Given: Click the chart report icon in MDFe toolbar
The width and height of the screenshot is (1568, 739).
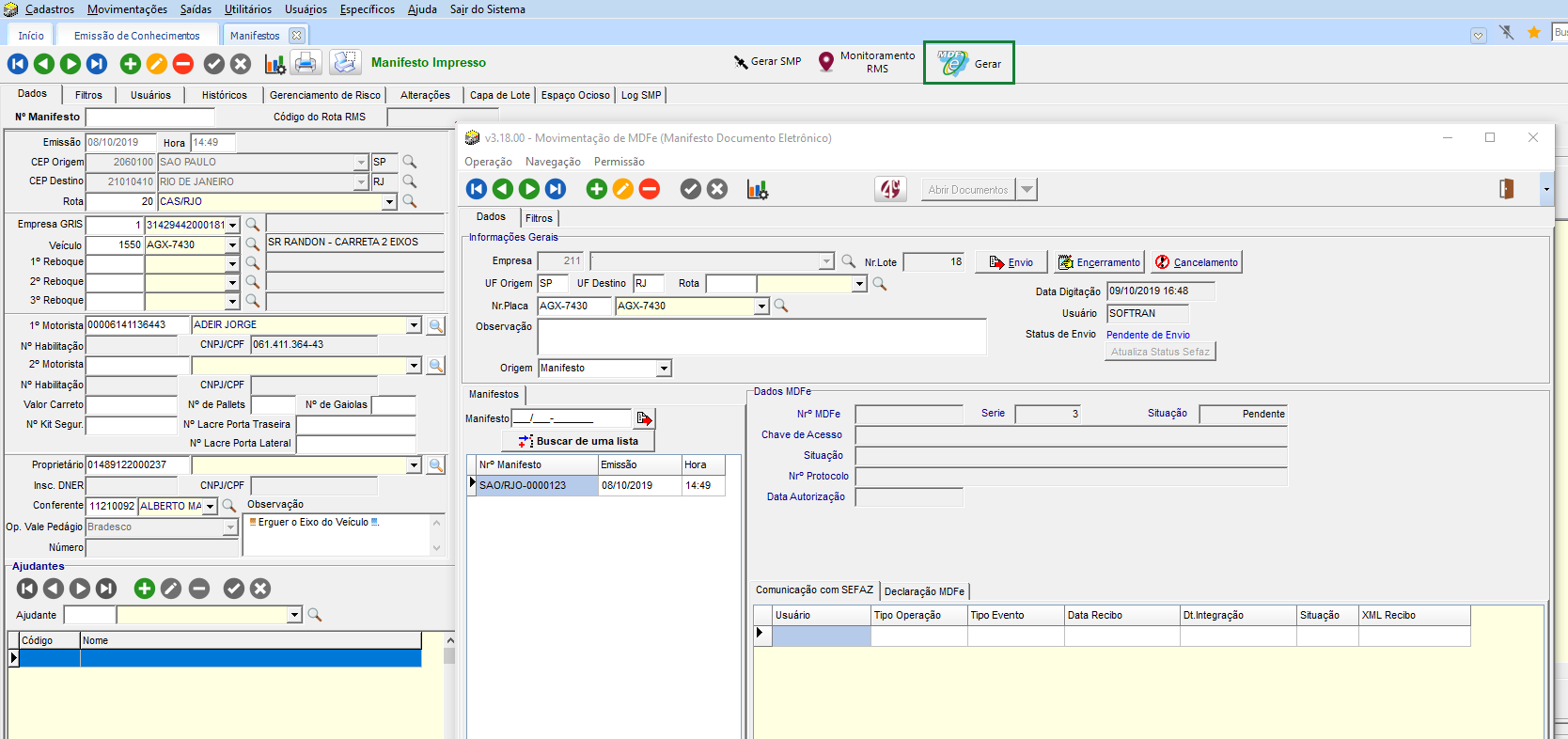Looking at the screenshot, I should (758, 189).
